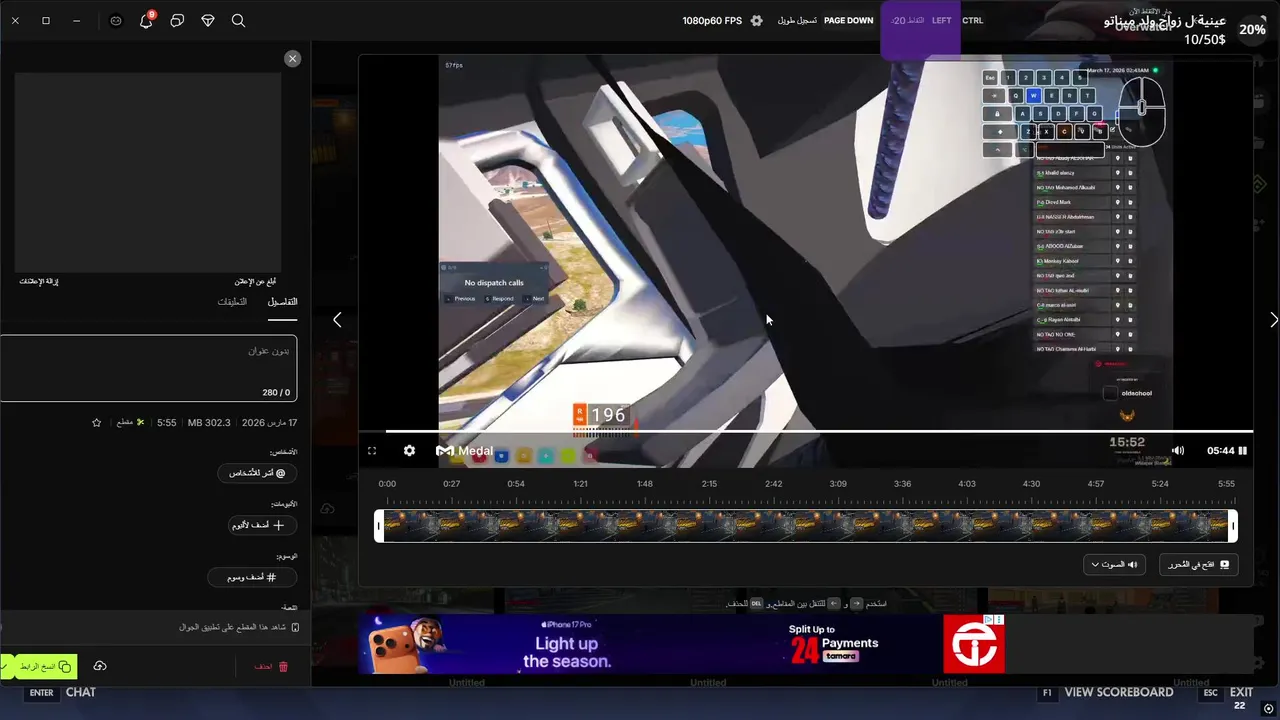The height and width of the screenshot is (720, 1280).
Task: Open the الصوت audio dropdown
Action: click(1114, 565)
